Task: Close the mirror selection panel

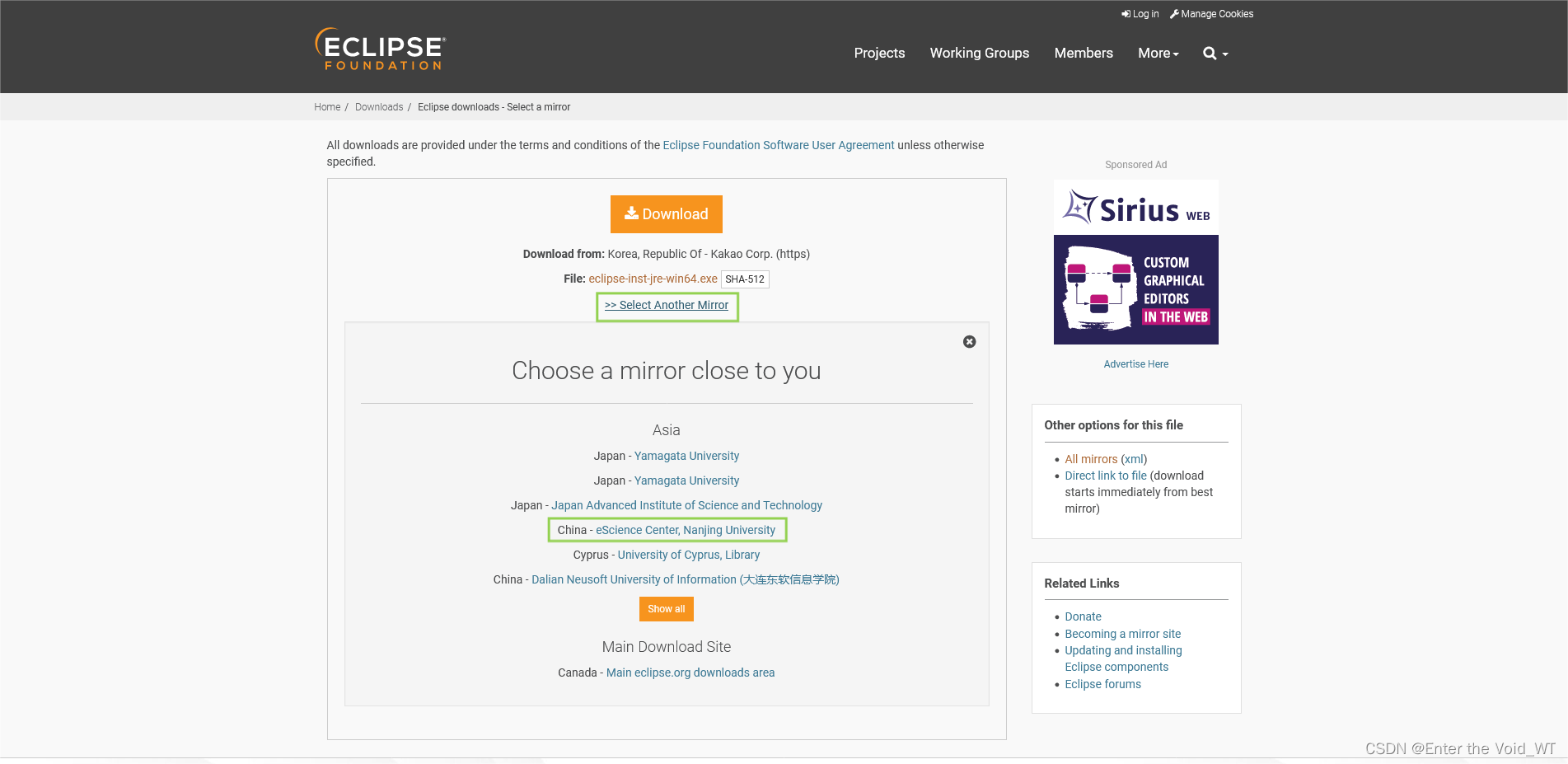Action: [x=970, y=341]
